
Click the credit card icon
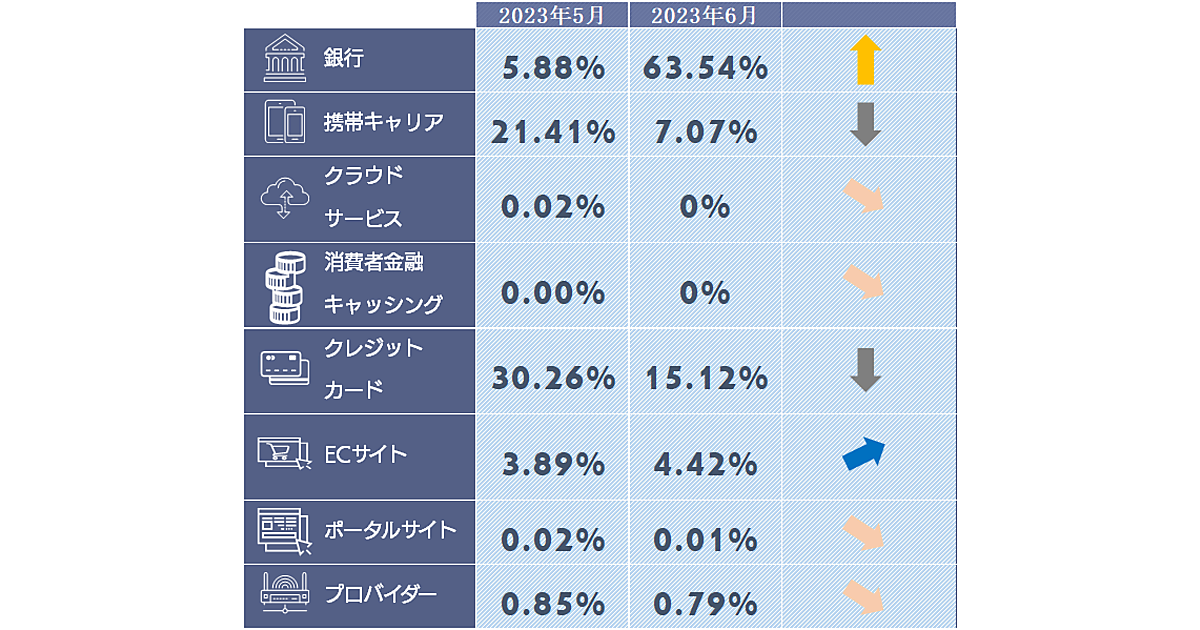[x=285, y=367]
